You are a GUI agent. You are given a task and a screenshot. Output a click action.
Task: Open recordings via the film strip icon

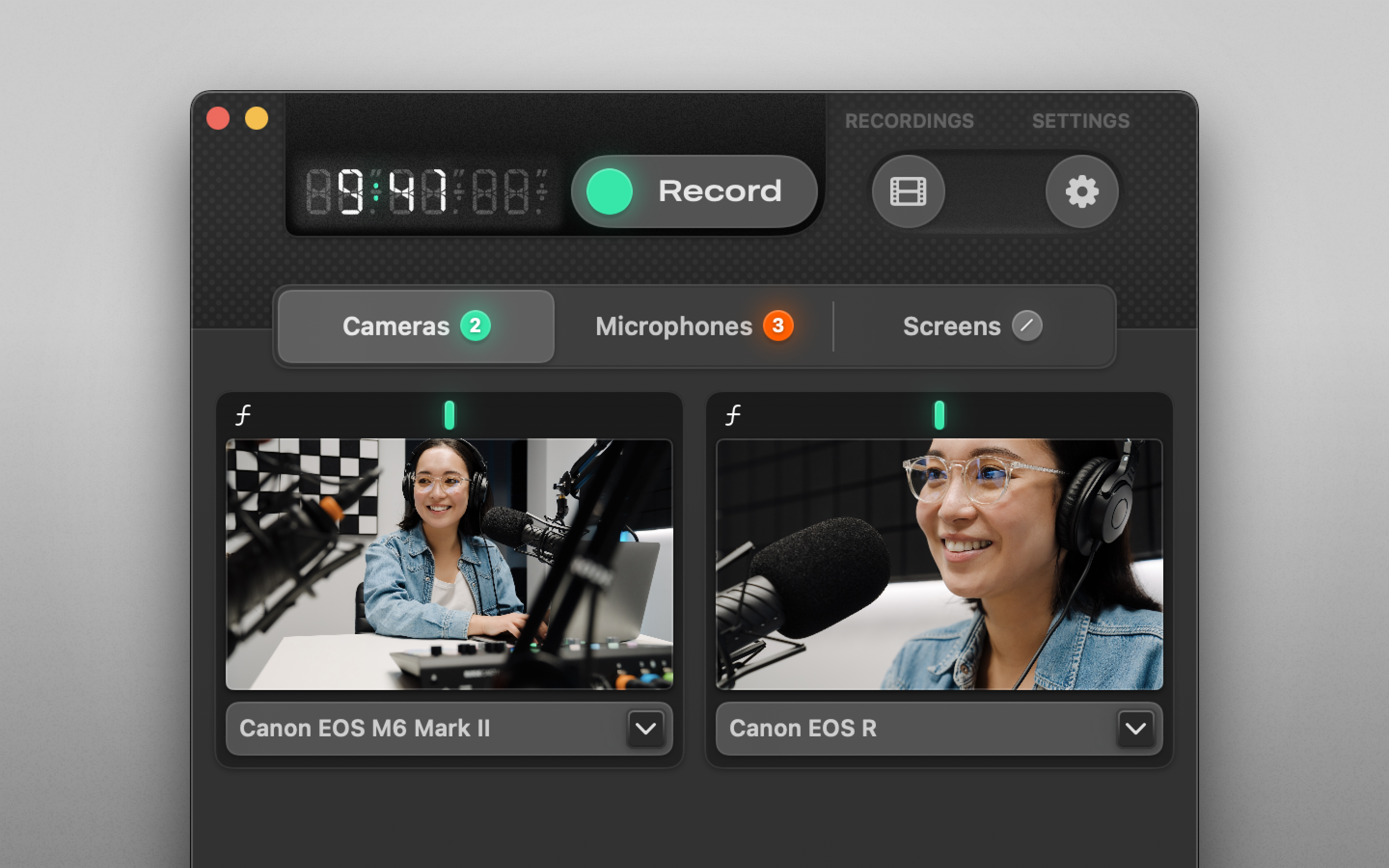(x=908, y=191)
